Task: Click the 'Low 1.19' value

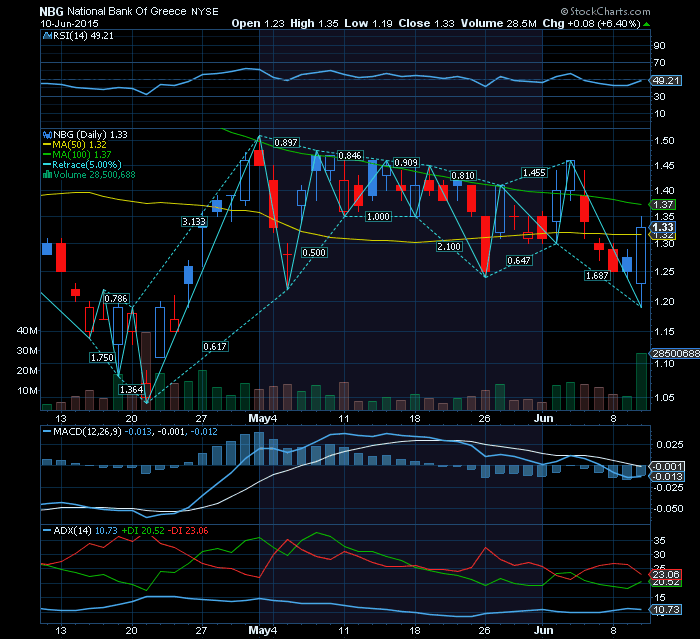Action: click(368, 24)
